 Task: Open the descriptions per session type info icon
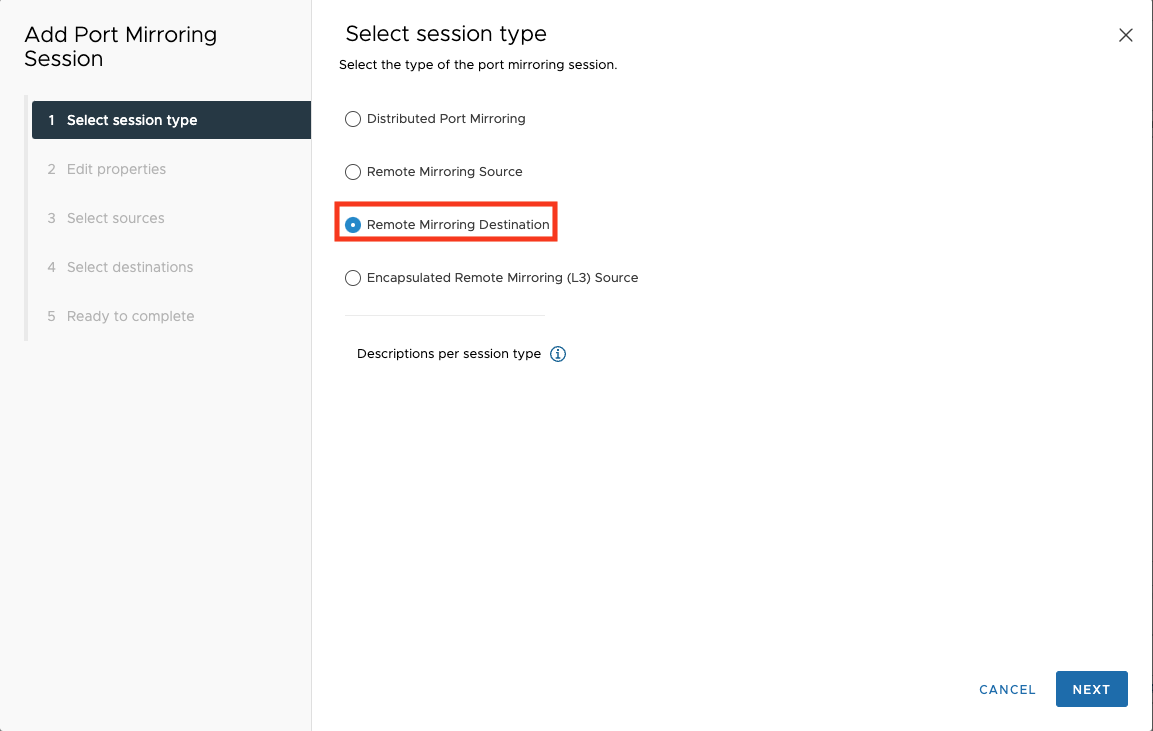(x=558, y=353)
